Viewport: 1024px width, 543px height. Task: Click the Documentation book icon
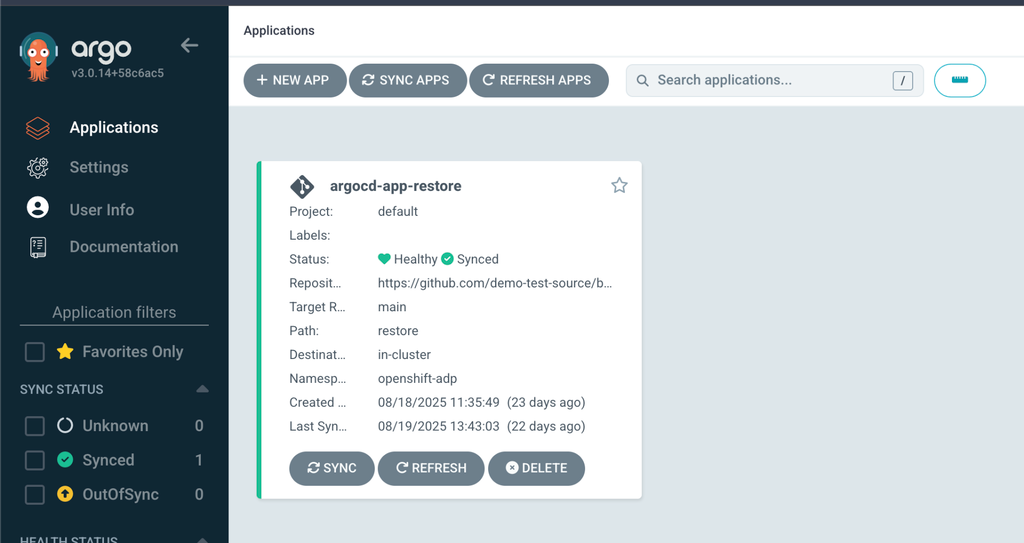[38, 247]
